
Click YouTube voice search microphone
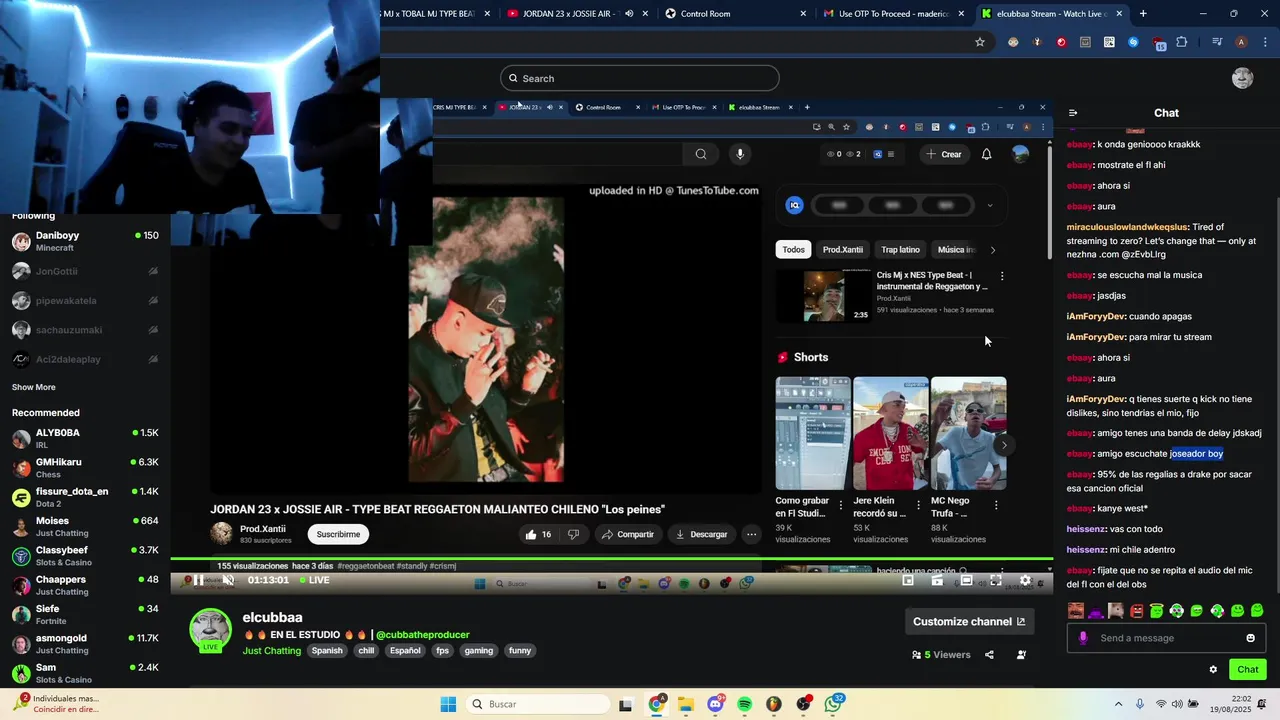point(740,154)
